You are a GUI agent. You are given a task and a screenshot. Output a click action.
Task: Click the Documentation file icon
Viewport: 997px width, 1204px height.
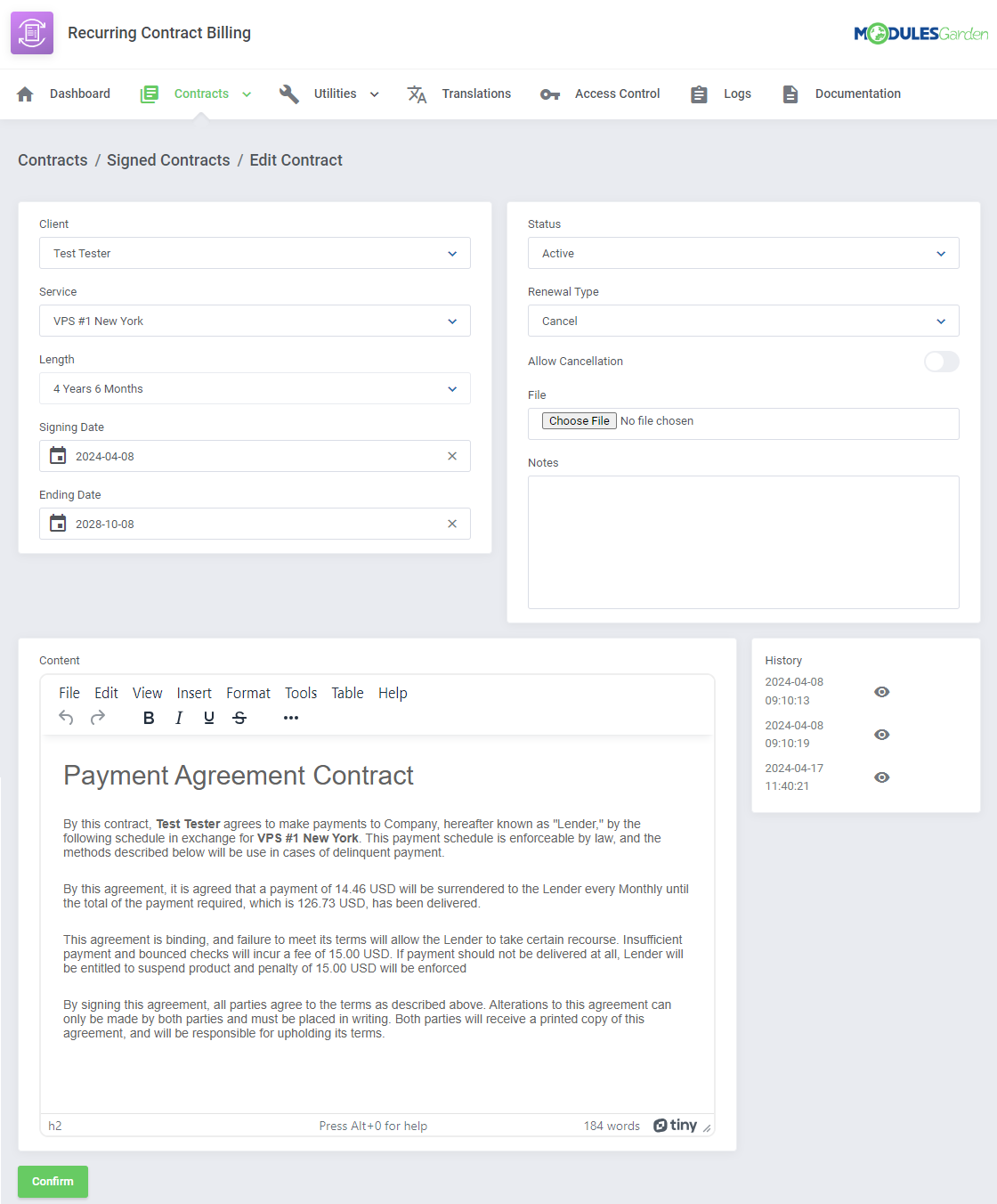click(x=790, y=94)
